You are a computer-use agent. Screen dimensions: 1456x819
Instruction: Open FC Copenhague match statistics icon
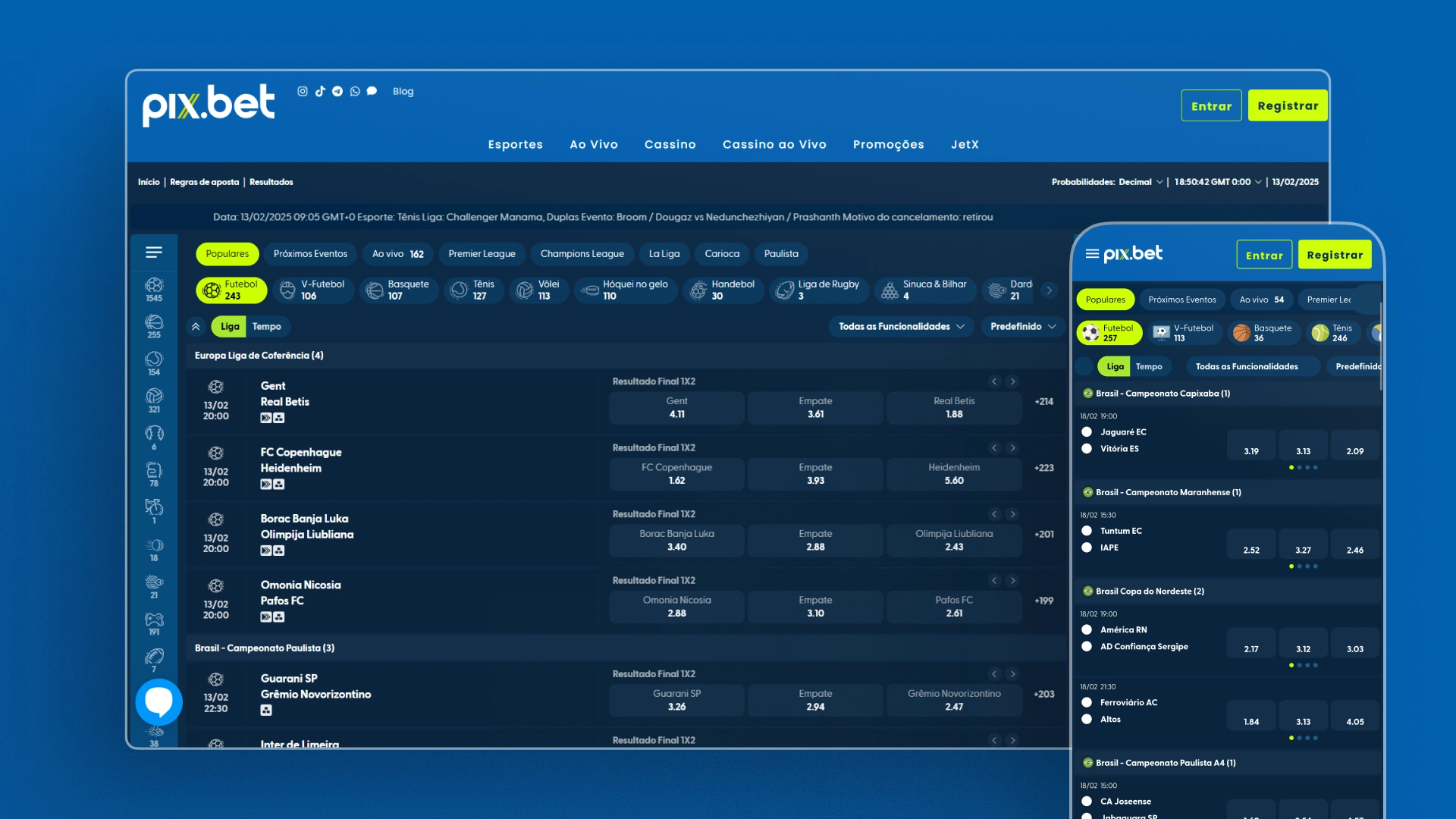tap(279, 485)
